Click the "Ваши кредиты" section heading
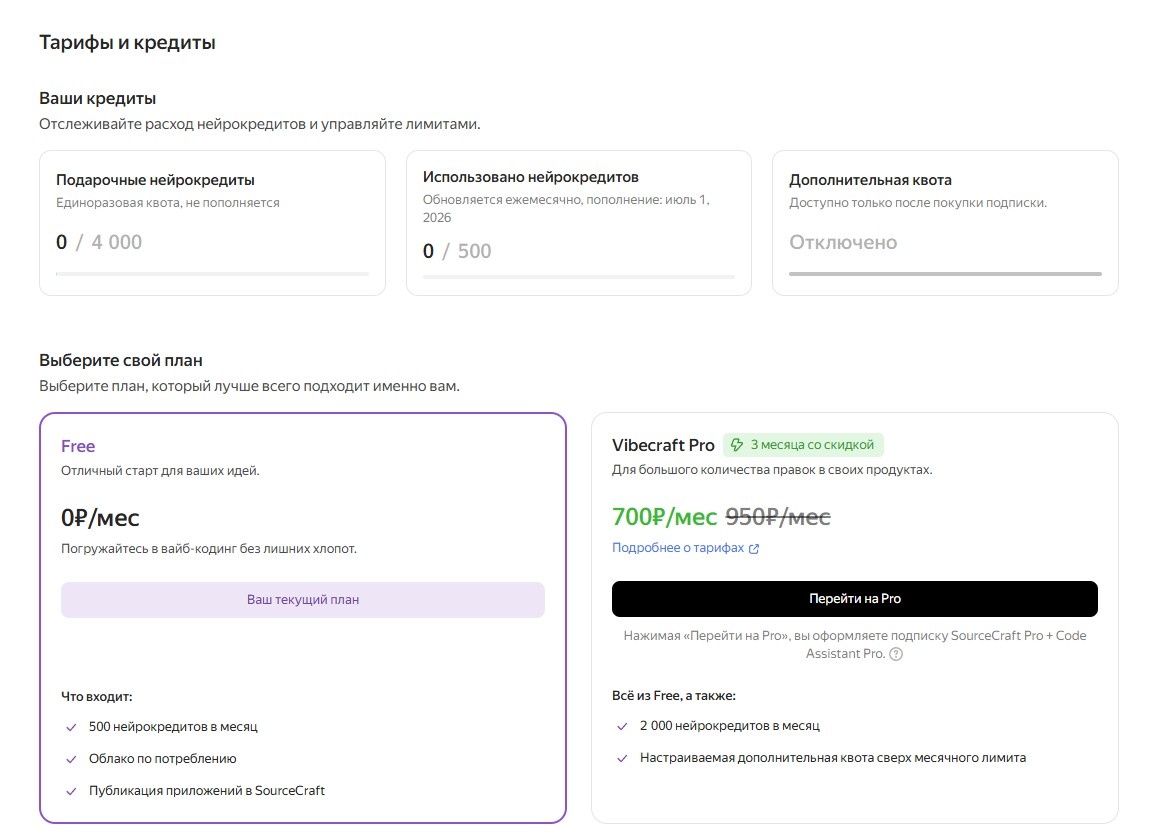The height and width of the screenshot is (835, 1153). pyautogui.click(x=97, y=98)
